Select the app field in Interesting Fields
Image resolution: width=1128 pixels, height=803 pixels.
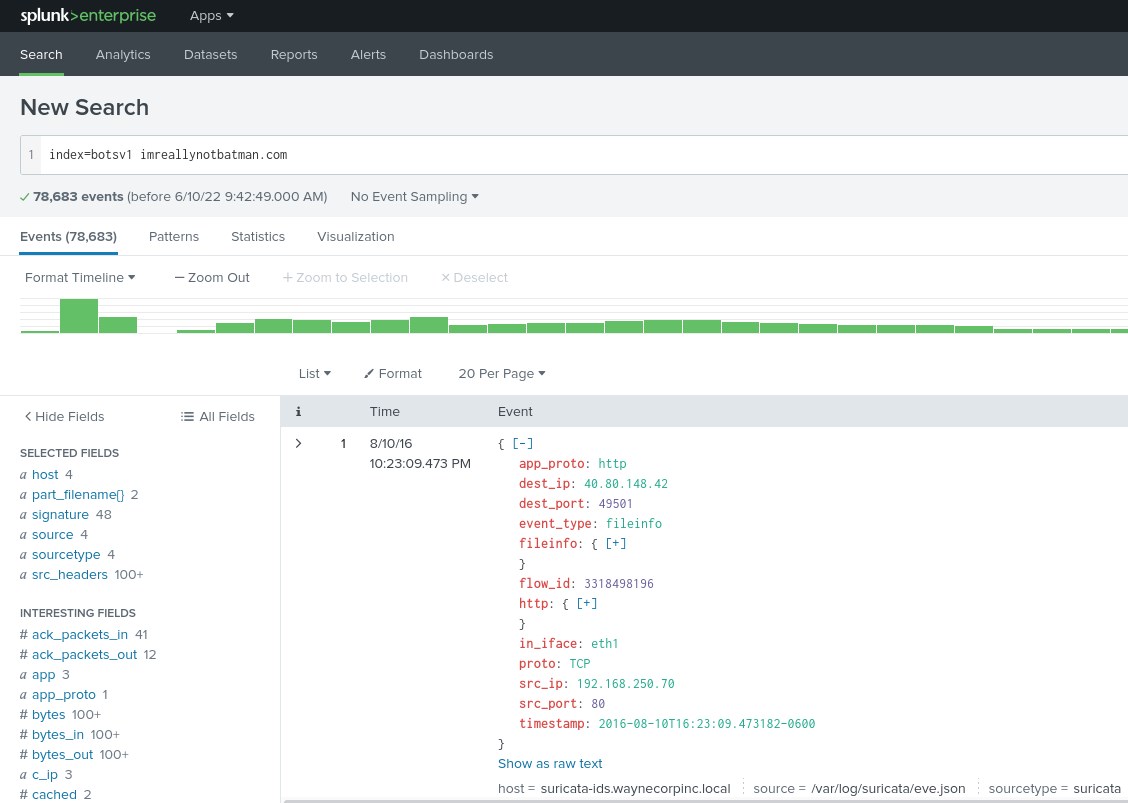pos(43,675)
